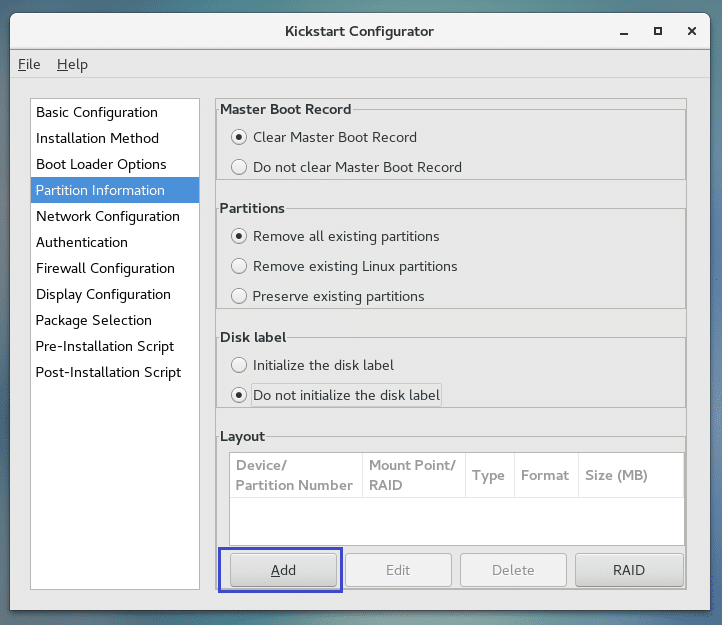Go to Installation Method section
The image size is (722, 625).
[x=97, y=138]
